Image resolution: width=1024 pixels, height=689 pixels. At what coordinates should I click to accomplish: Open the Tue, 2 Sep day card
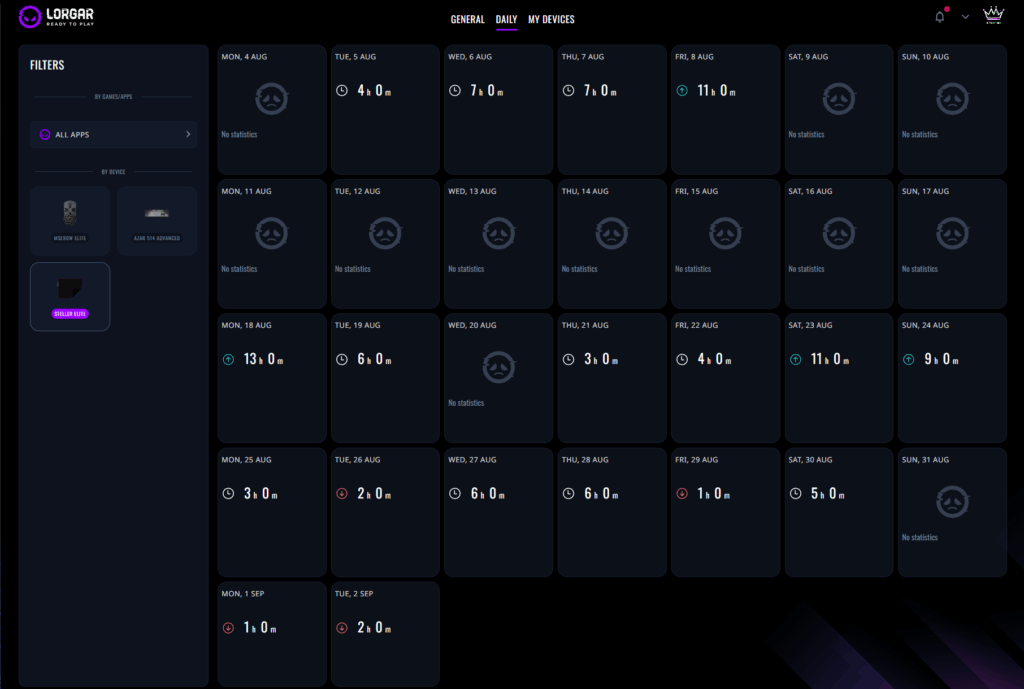point(385,633)
